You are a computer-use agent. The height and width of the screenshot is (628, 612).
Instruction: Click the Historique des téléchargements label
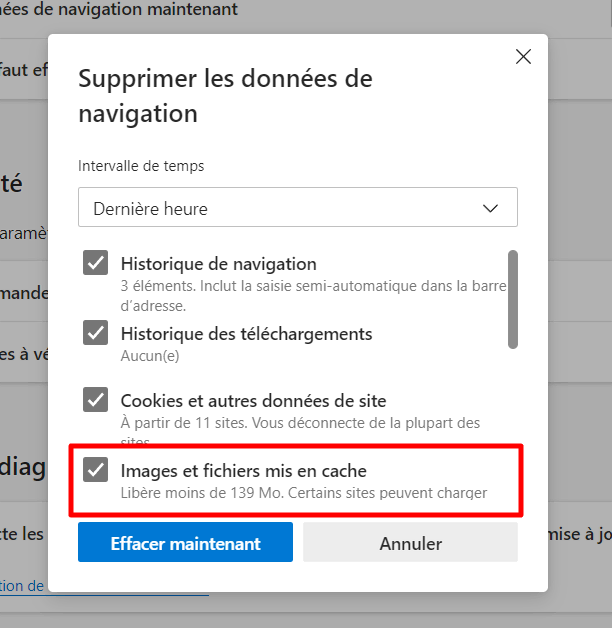click(246, 333)
